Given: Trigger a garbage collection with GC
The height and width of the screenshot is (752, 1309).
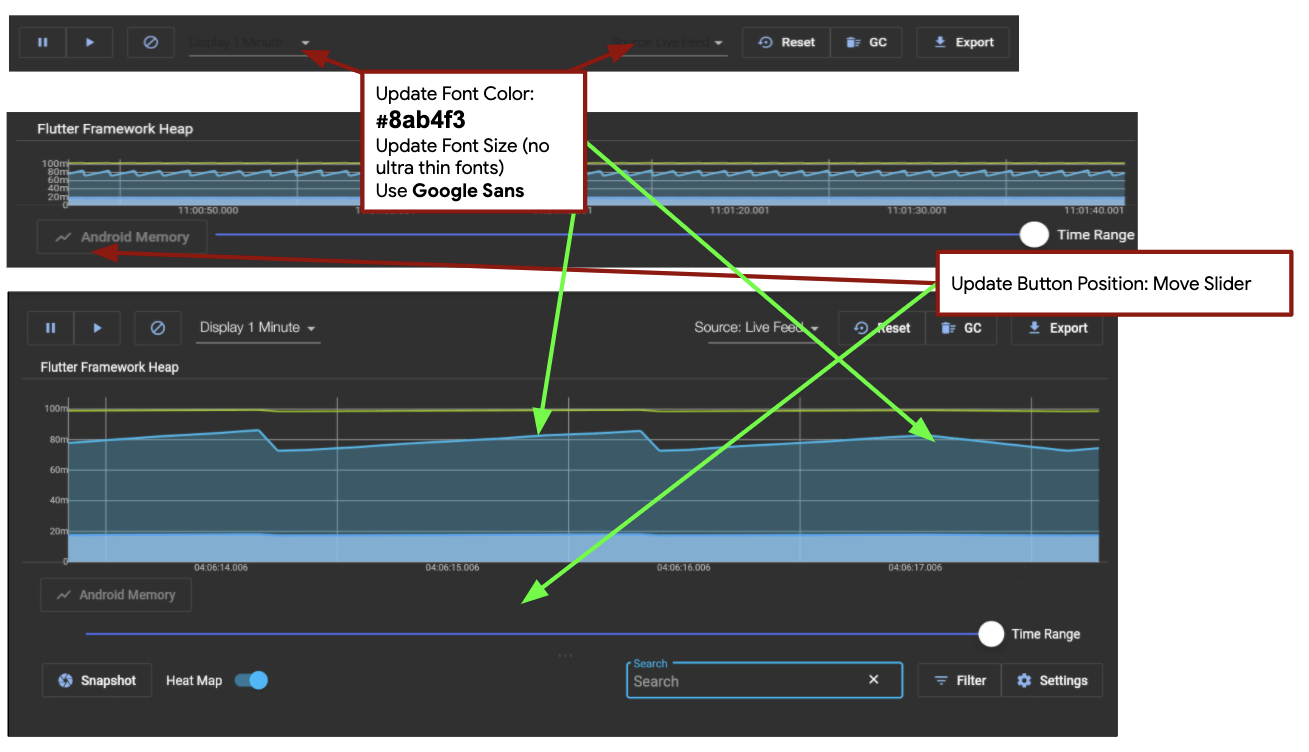Looking at the screenshot, I should click(x=961, y=328).
